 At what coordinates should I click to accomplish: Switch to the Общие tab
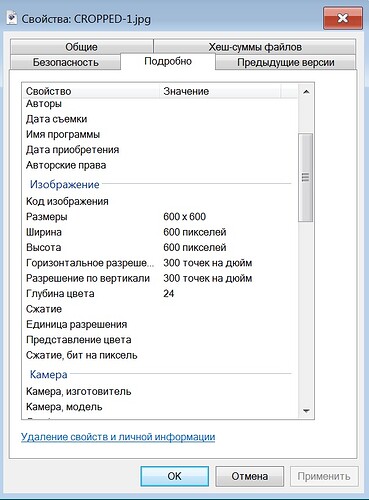[x=82, y=47]
